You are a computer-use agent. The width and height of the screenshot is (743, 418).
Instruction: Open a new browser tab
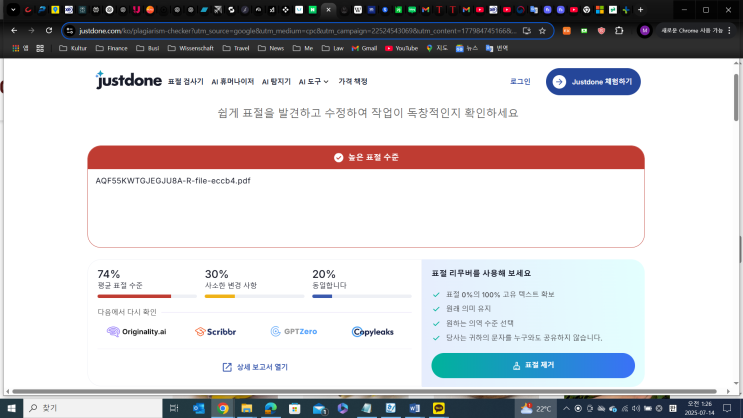point(641,9)
